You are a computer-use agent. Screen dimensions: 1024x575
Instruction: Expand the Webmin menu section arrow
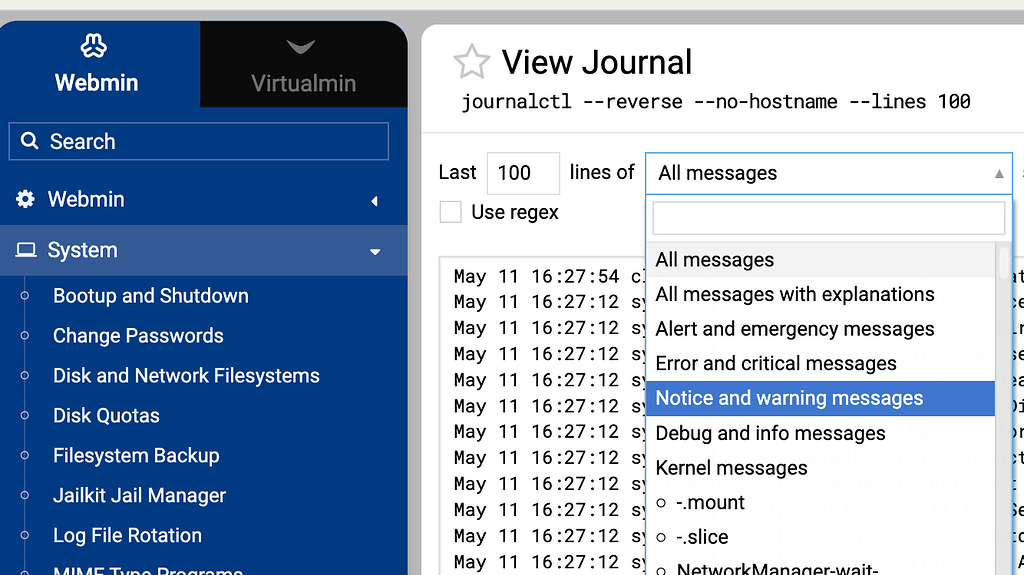(x=375, y=201)
